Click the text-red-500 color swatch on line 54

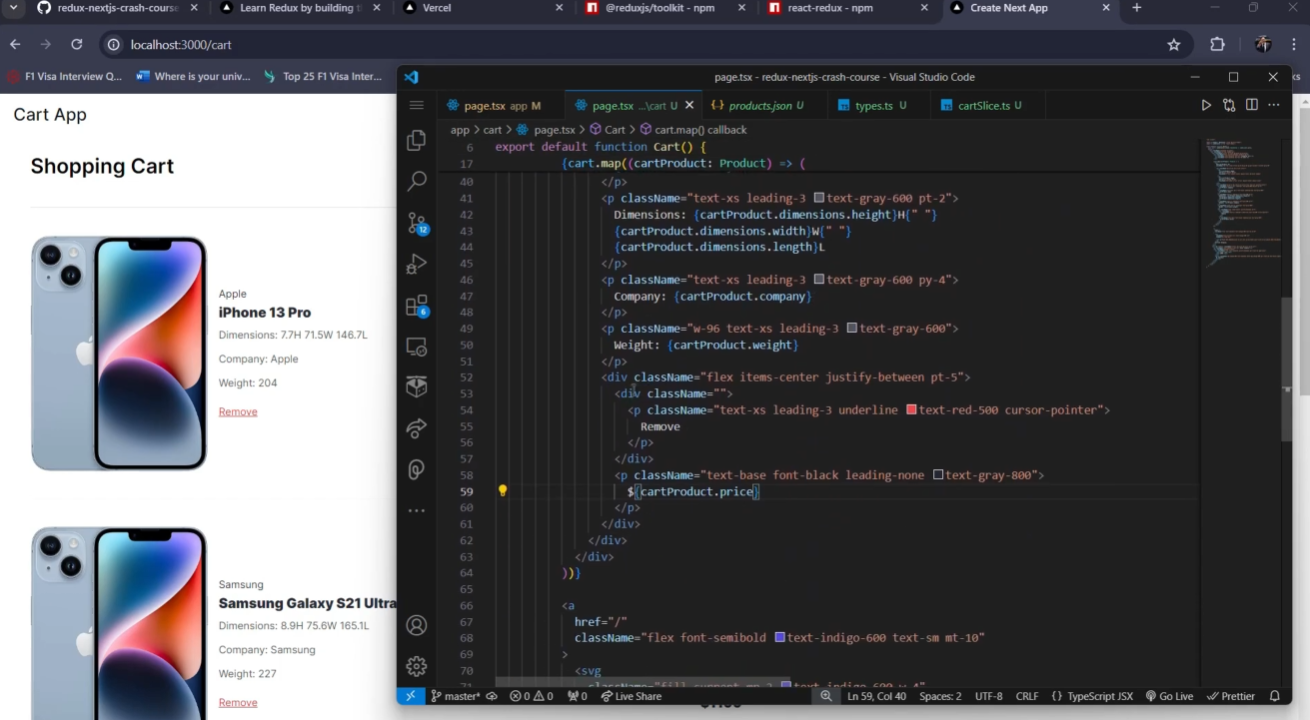911,410
